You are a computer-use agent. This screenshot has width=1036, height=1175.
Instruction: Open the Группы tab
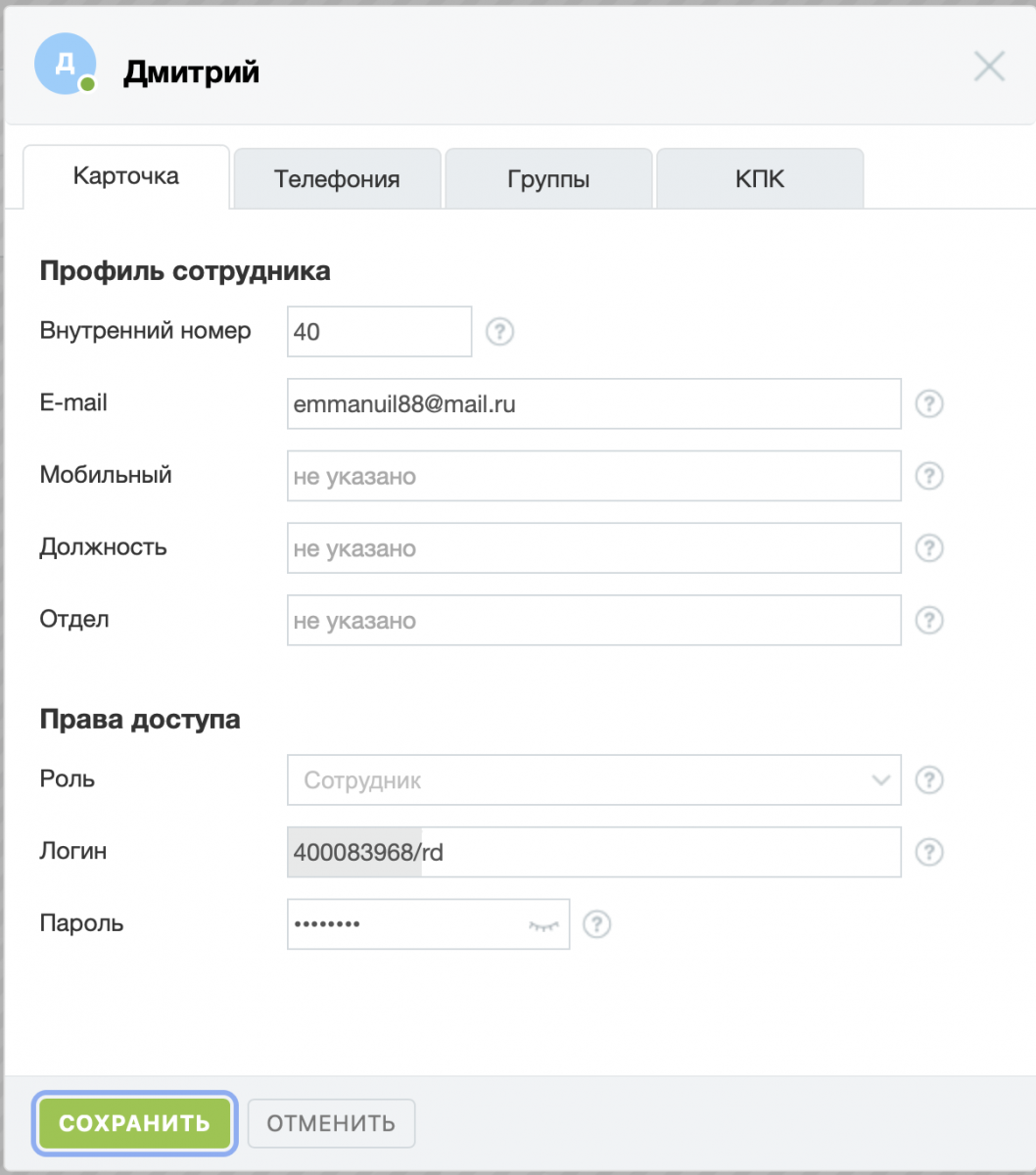pos(548,179)
